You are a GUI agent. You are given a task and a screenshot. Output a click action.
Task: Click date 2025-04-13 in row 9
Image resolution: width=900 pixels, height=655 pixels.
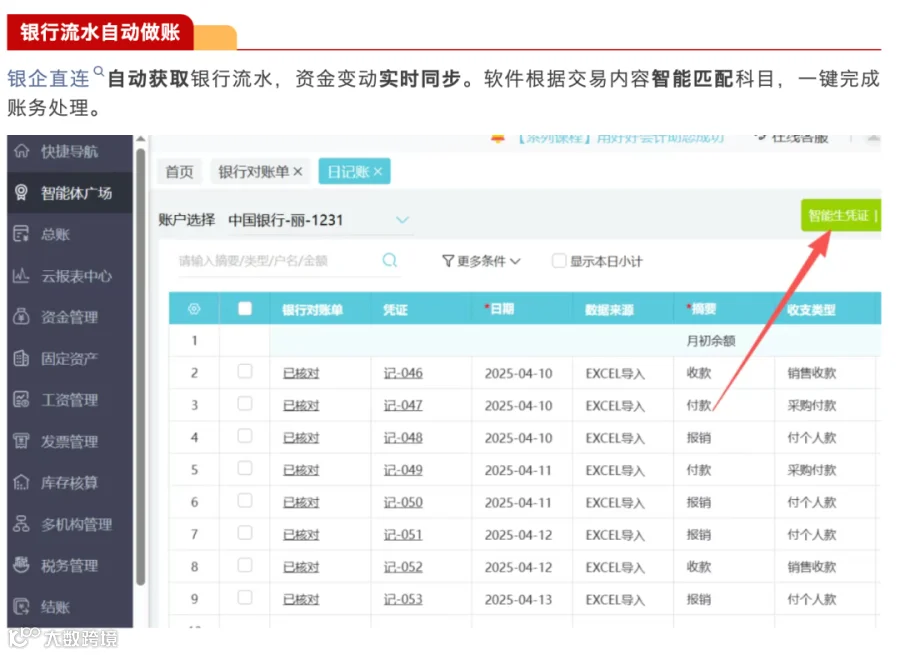click(x=518, y=599)
